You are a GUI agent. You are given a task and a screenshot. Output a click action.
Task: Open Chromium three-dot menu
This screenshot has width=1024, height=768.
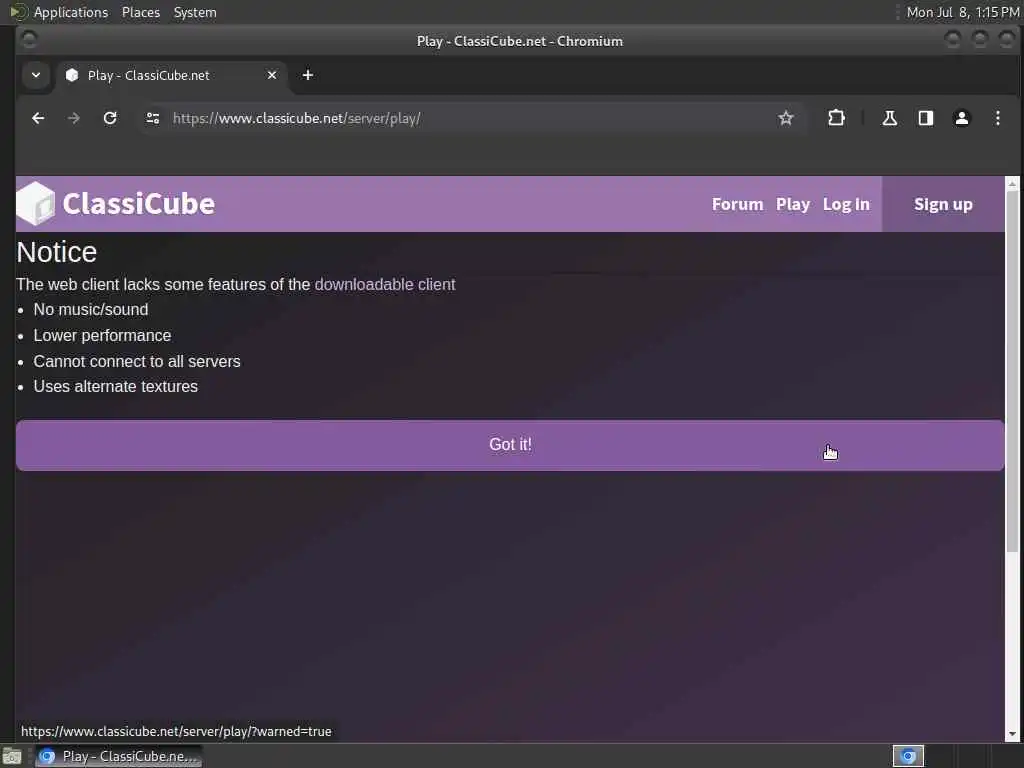997,118
